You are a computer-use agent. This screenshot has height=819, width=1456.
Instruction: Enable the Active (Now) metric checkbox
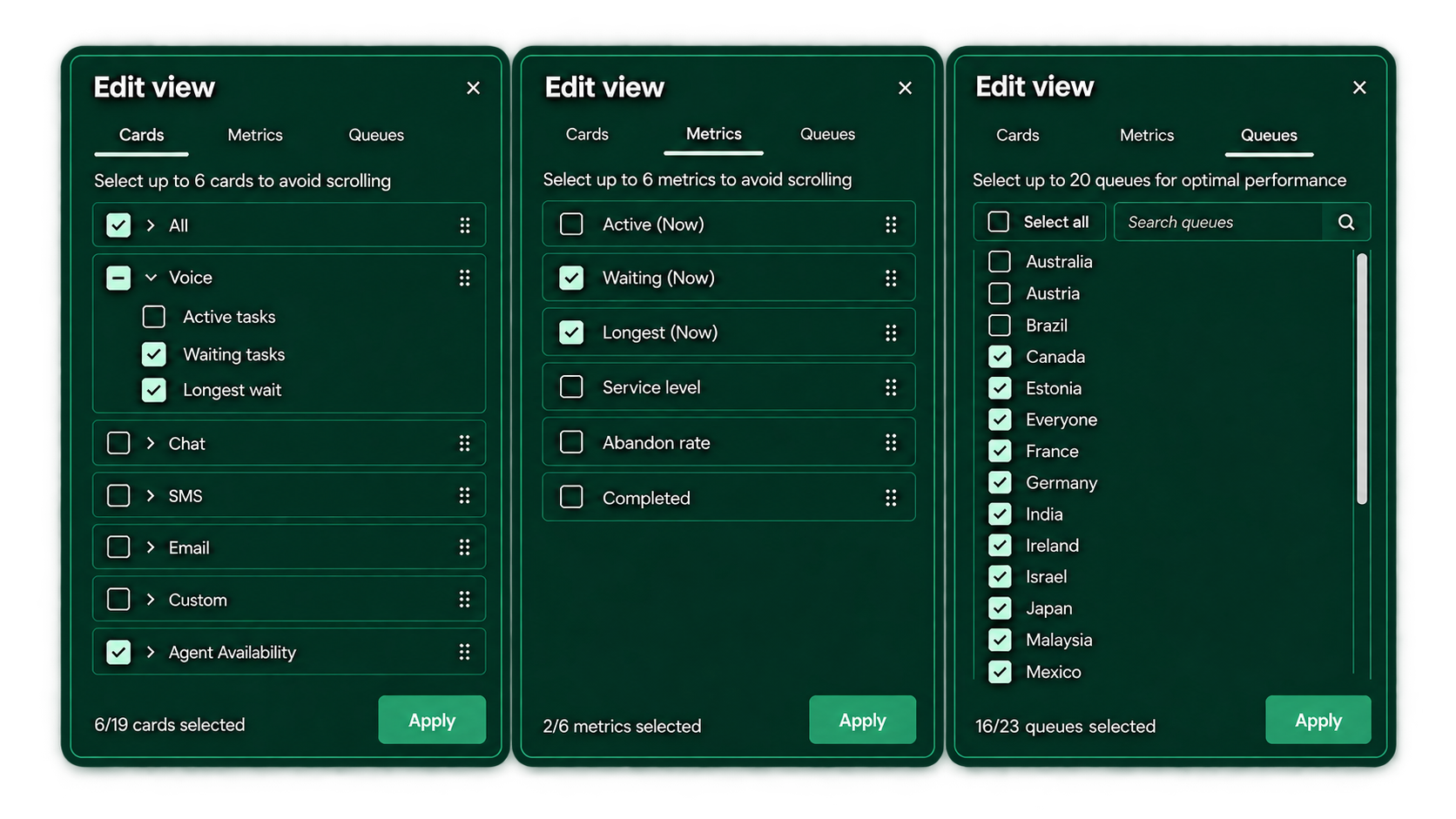click(x=571, y=225)
